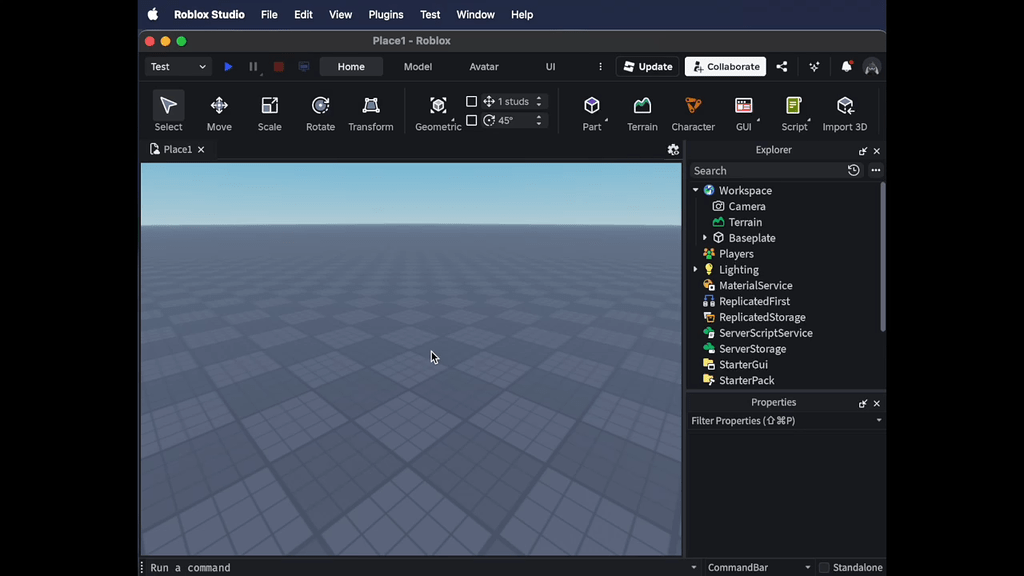Screen dimensions: 1024x576
Task: Open the Terrain editor
Action: (641, 110)
